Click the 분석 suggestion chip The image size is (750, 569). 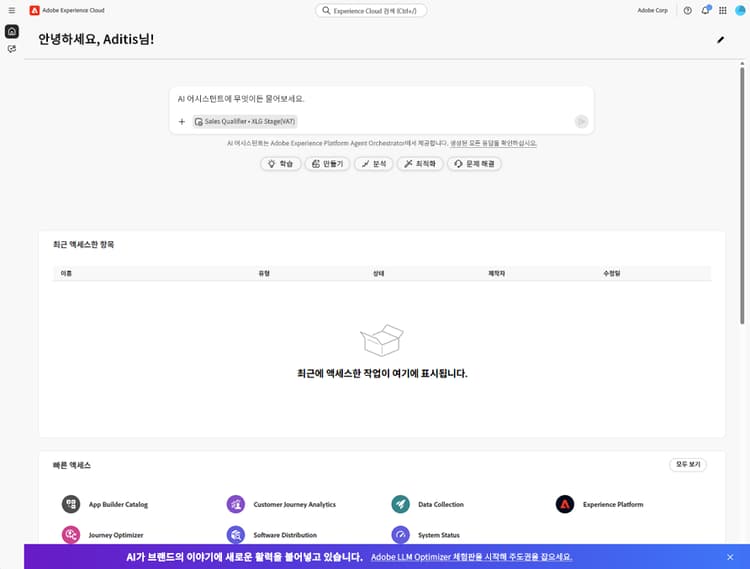click(x=374, y=164)
